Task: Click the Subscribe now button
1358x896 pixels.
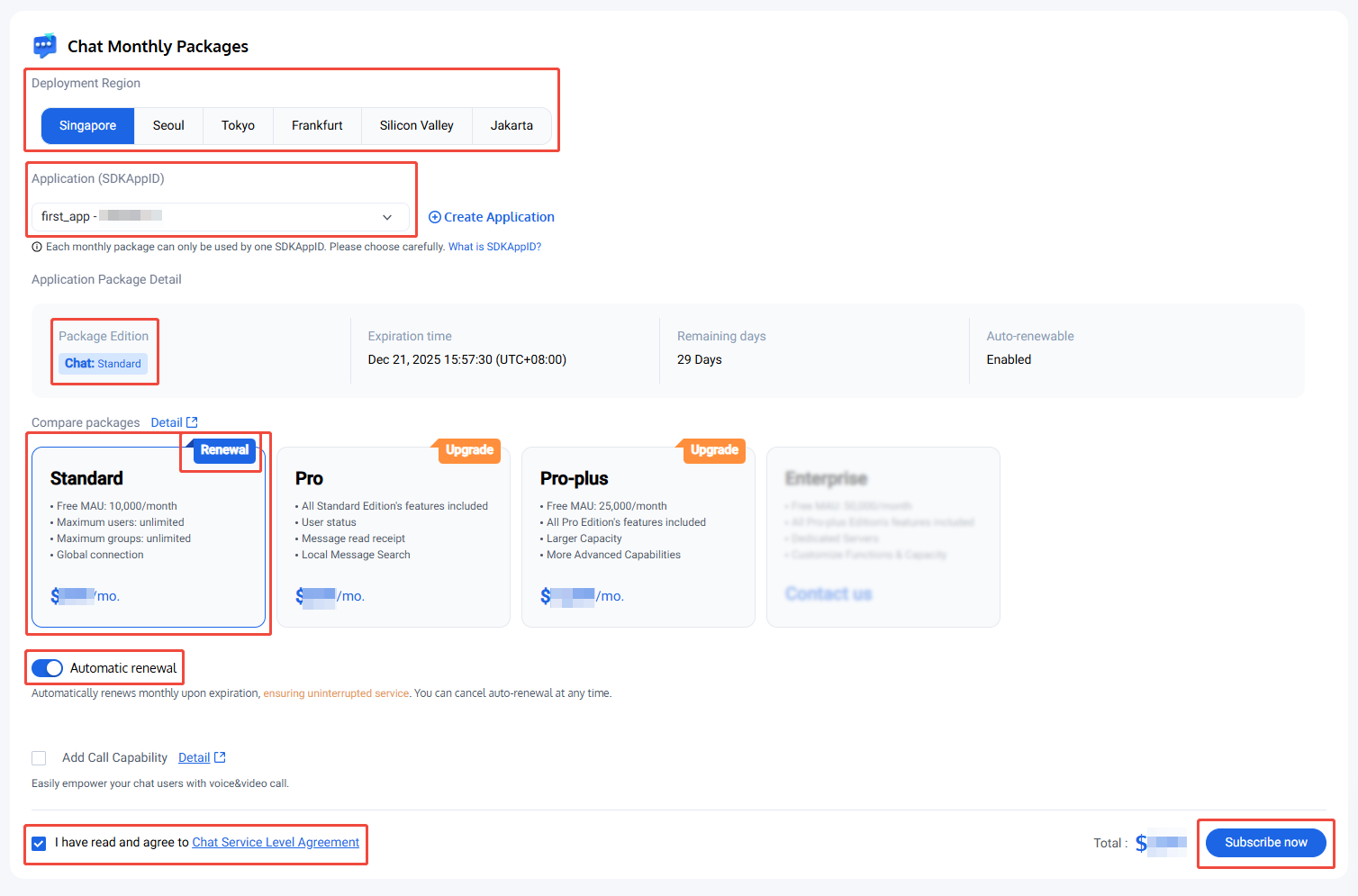Action: (x=1265, y=843)
